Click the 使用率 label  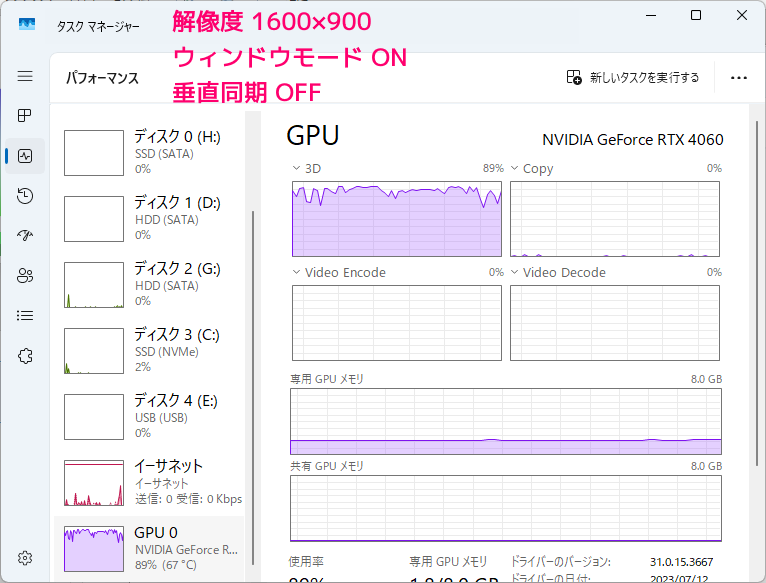click(306, 562)
